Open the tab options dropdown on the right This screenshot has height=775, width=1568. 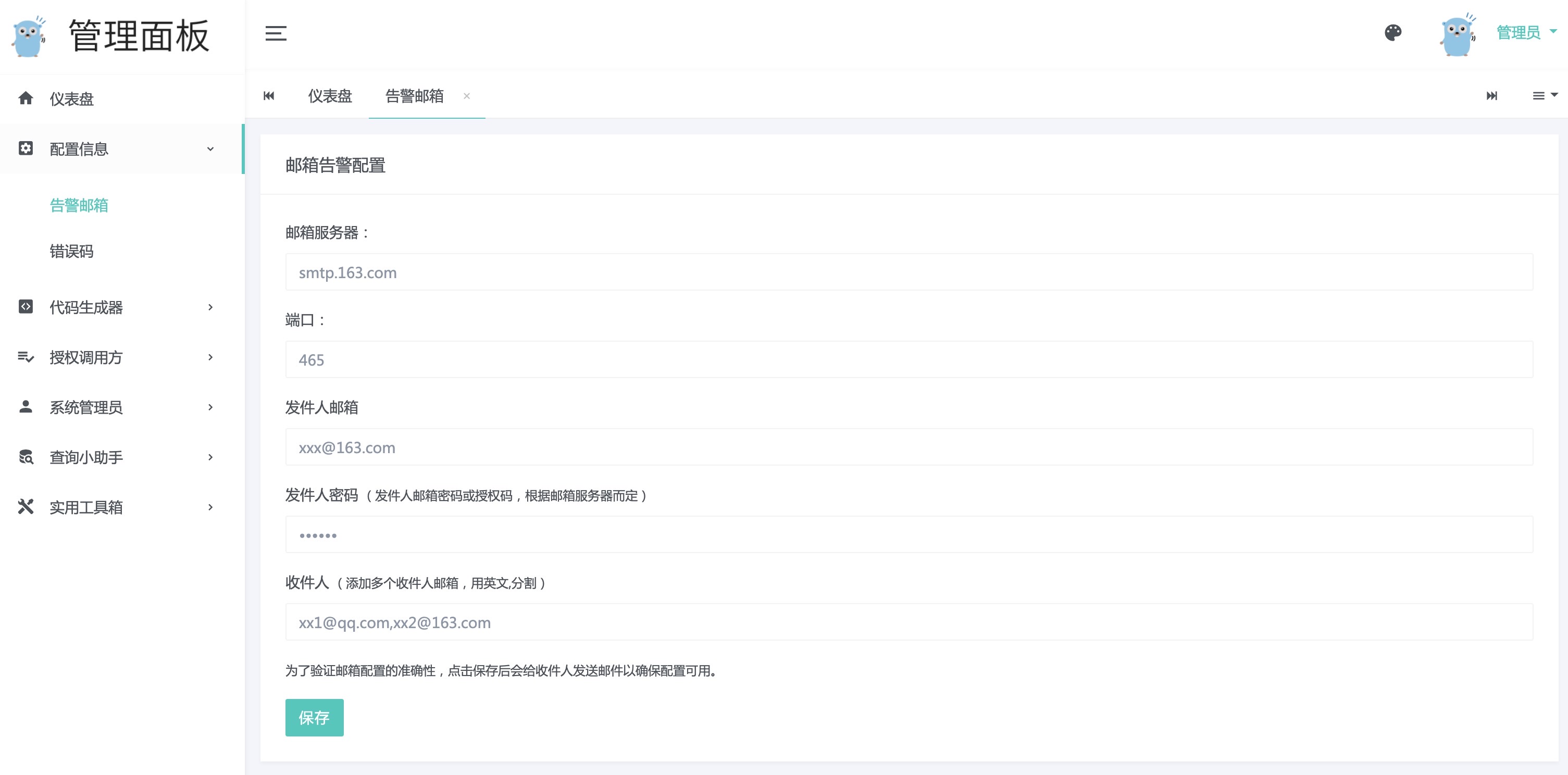[1542, 96]
